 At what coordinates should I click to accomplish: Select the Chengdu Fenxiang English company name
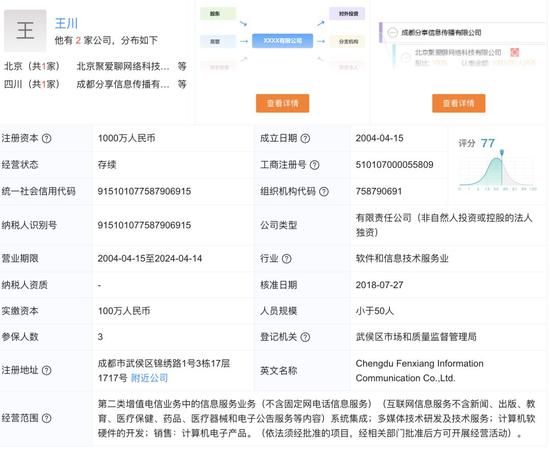pyautogui.click(x=420, y=371)
